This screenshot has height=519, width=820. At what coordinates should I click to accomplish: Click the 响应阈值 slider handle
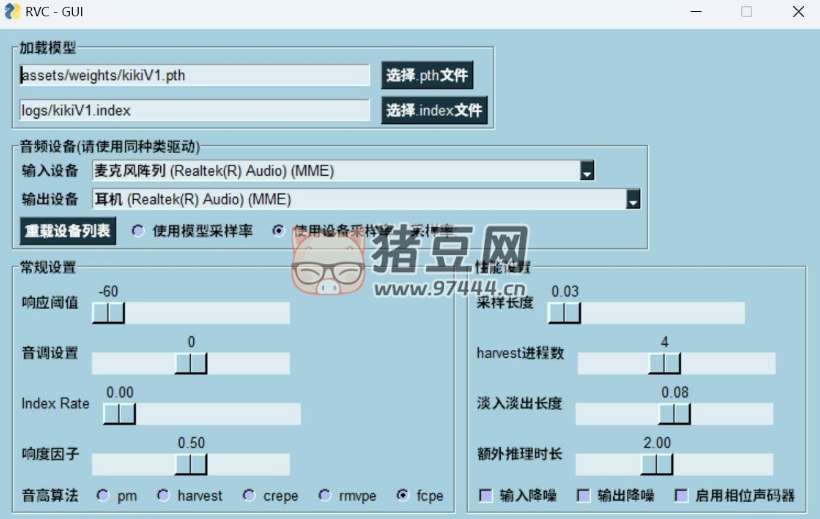pyautogui.click(x=108, y=313)
